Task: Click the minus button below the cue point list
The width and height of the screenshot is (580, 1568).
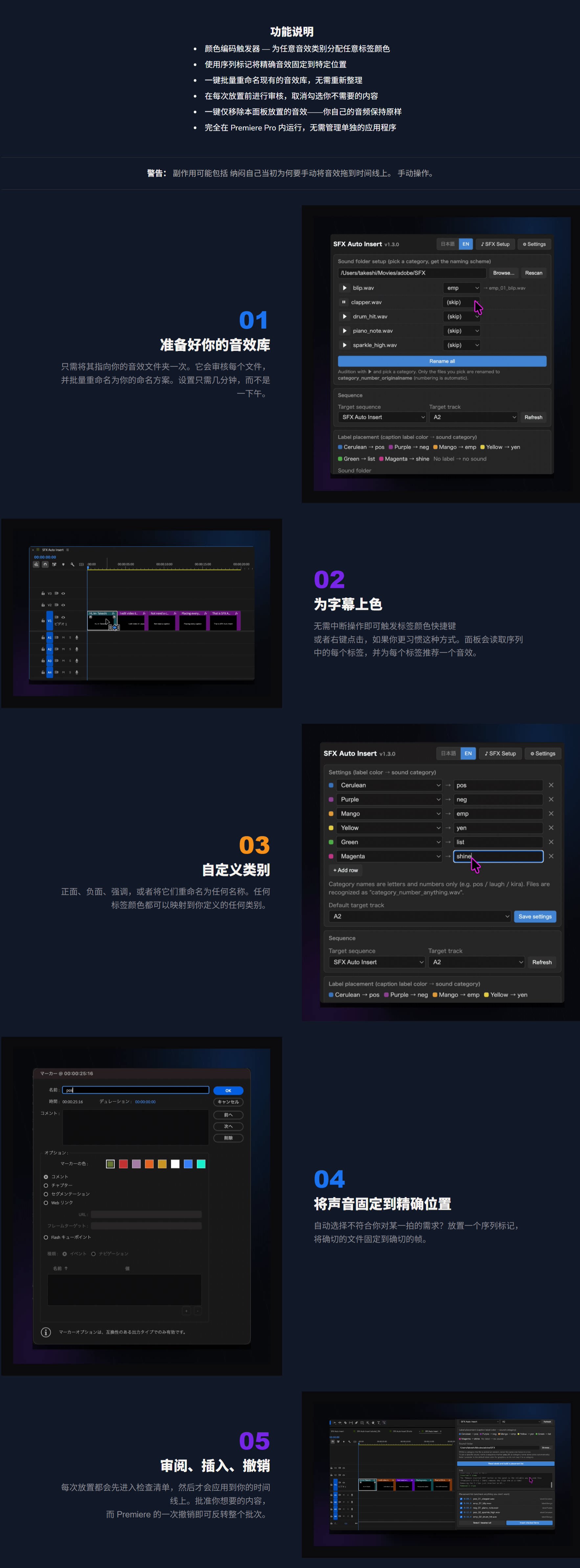Action: pos(197,1311)
